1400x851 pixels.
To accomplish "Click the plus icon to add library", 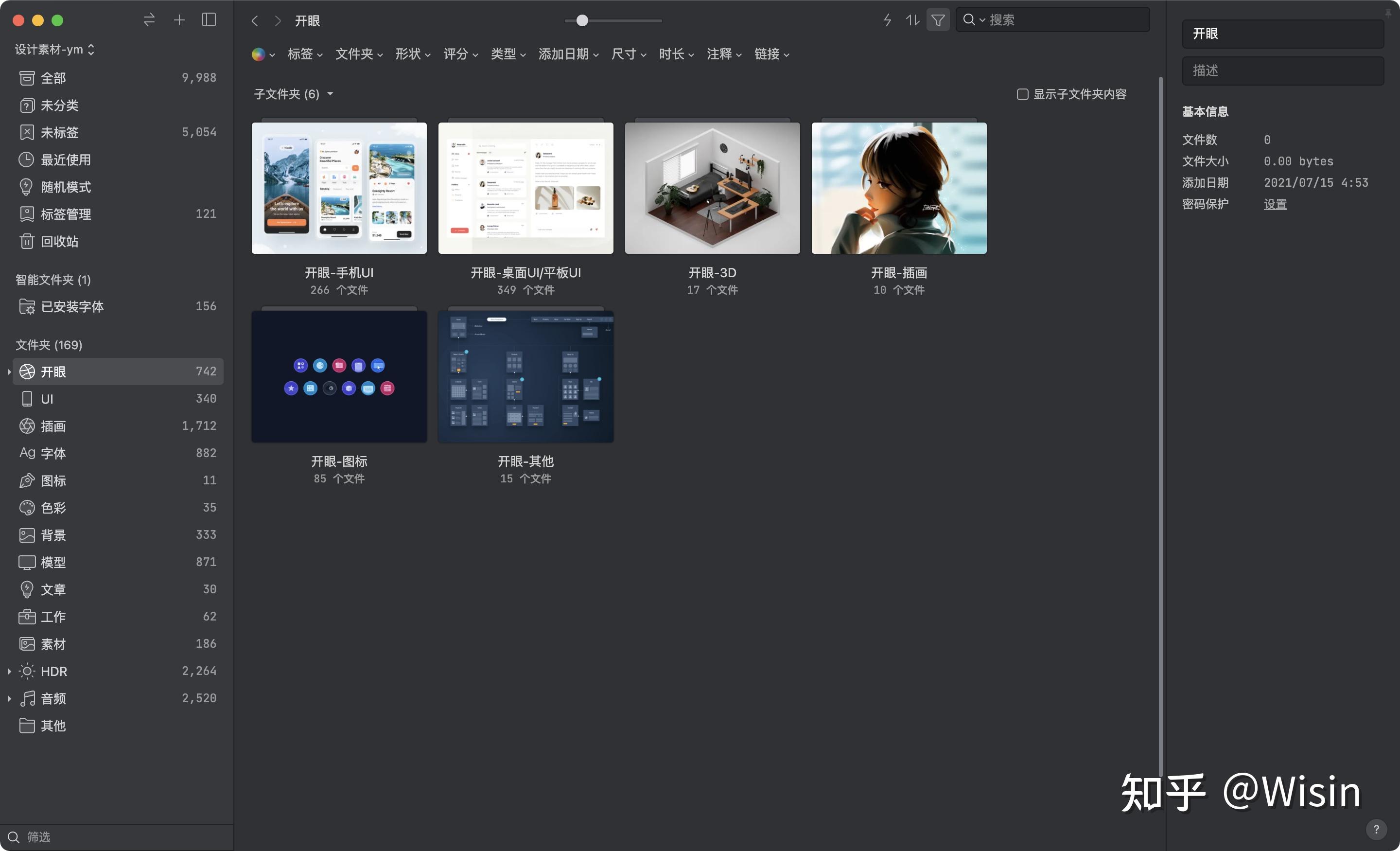I will coord(179,20).
